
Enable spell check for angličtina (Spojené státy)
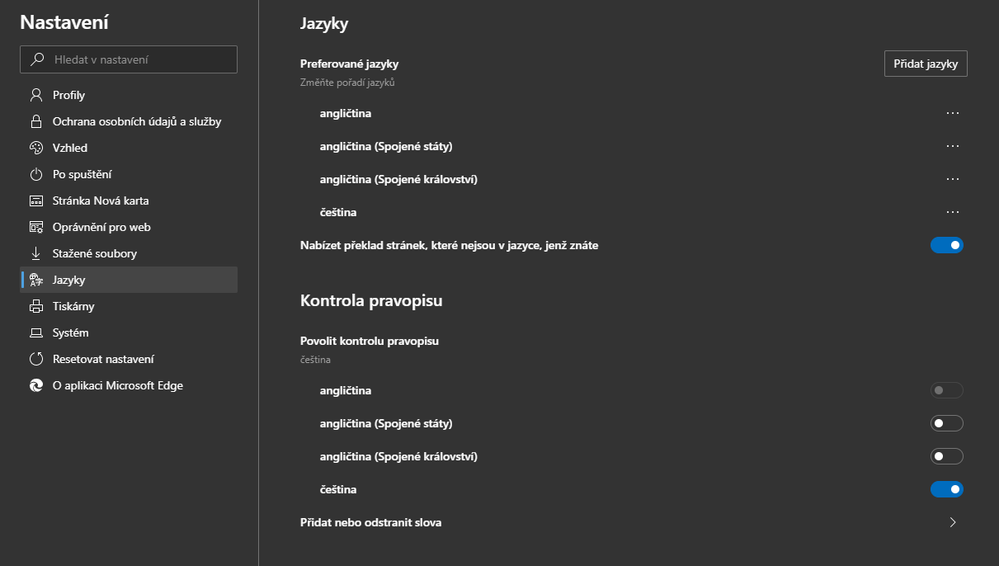point(946,424)
